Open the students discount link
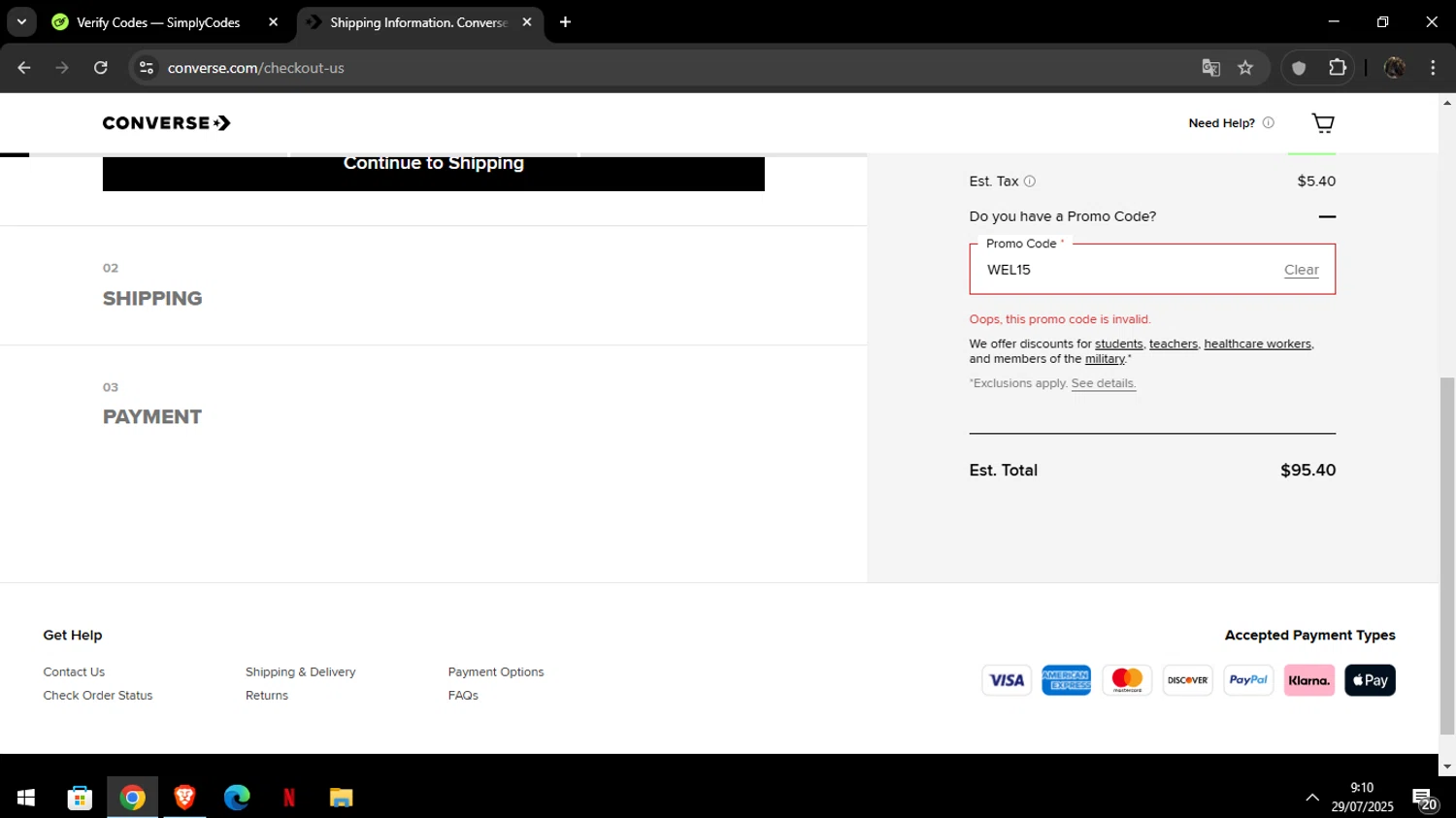Screen dimensions: 1456x818 [x=1118, y=344]
